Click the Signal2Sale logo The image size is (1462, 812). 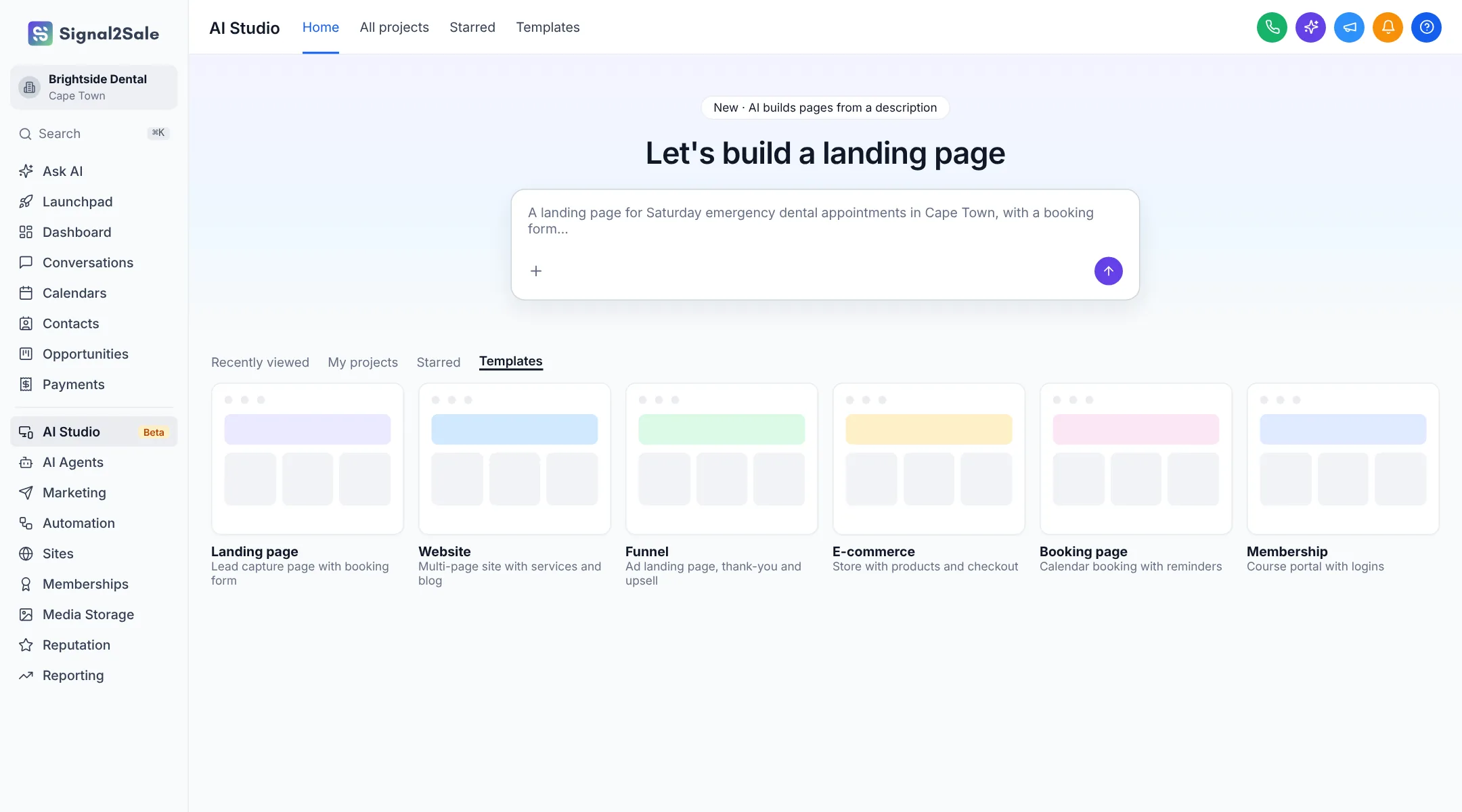point(93,33)
